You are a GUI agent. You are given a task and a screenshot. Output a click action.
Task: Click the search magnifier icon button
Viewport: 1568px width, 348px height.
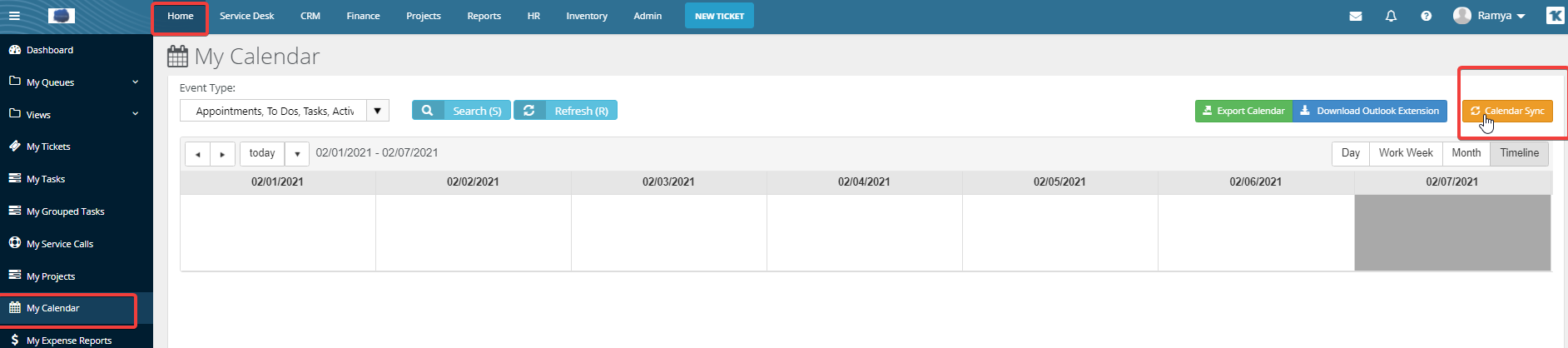pyautogui.click(x=427, y=111)
